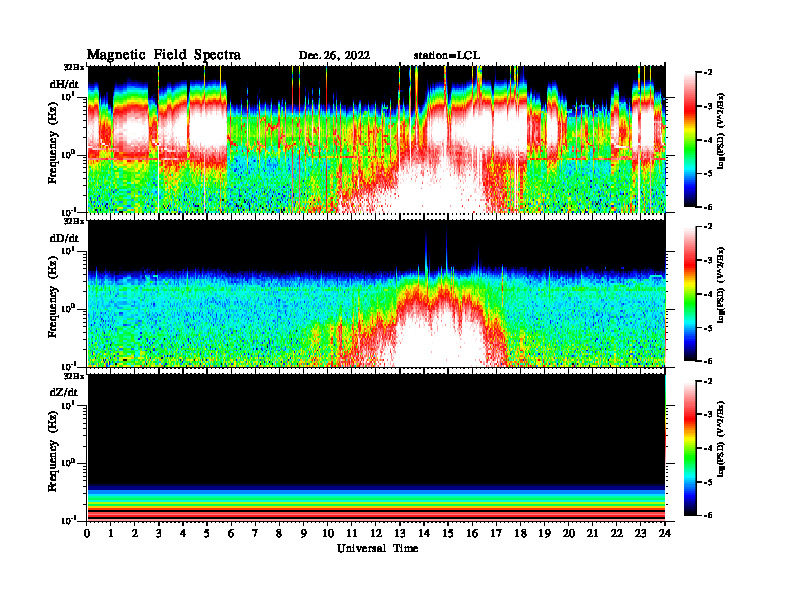Click hour "10" on the time axis
Screen dimensions: 792x612
coord(328,533)
